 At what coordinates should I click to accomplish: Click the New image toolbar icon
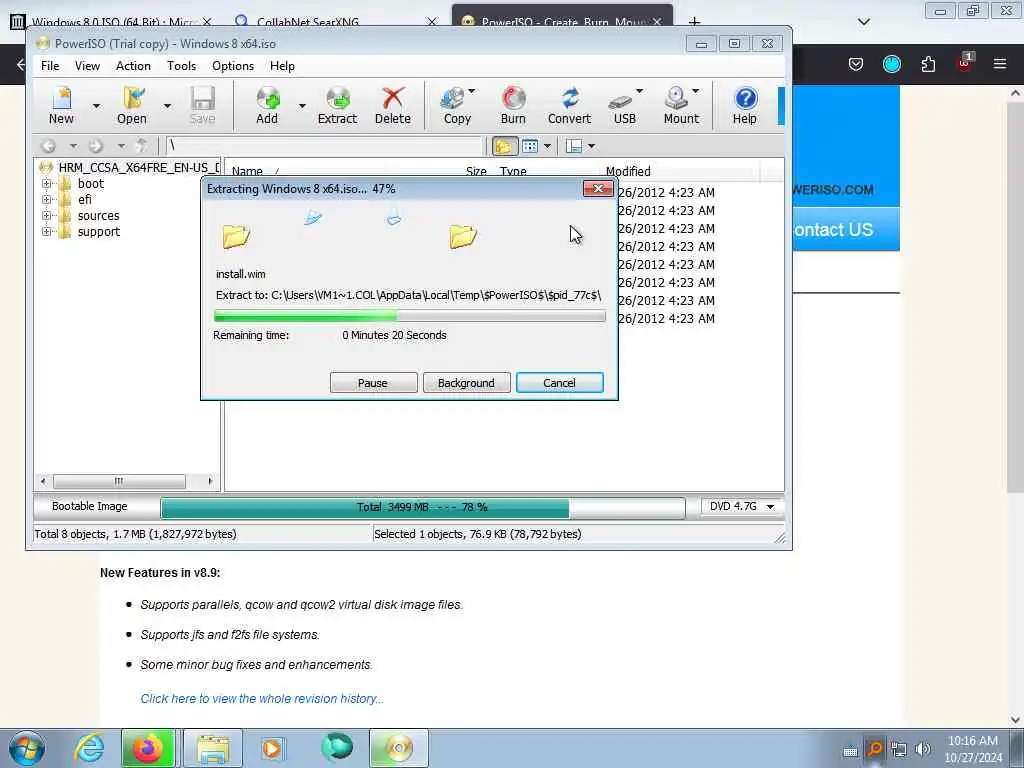point(61,105)
